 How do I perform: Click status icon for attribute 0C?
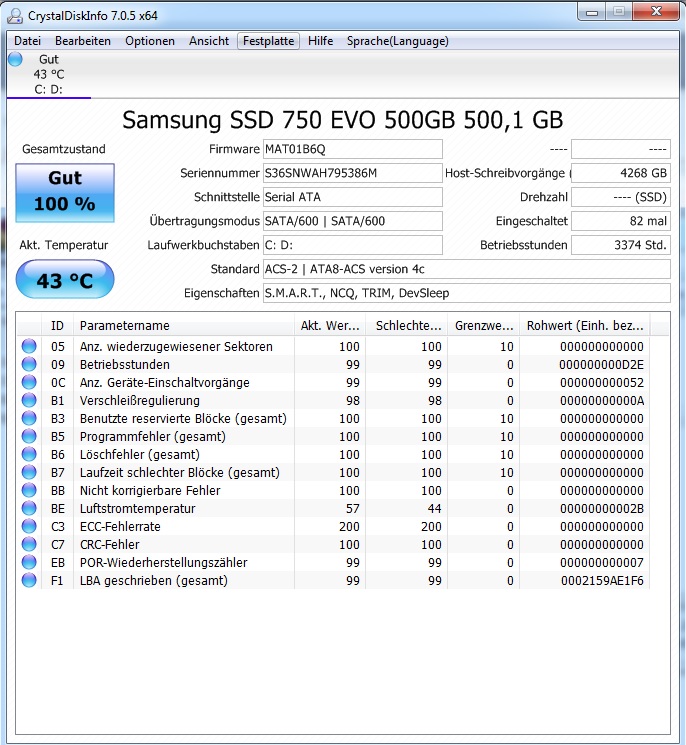[29, 382]
